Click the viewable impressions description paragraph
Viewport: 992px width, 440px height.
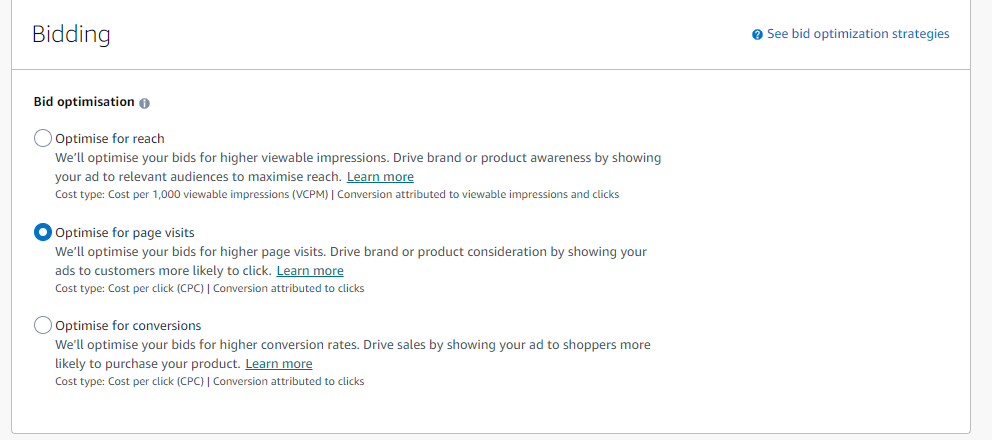click(x=358, y=167)
